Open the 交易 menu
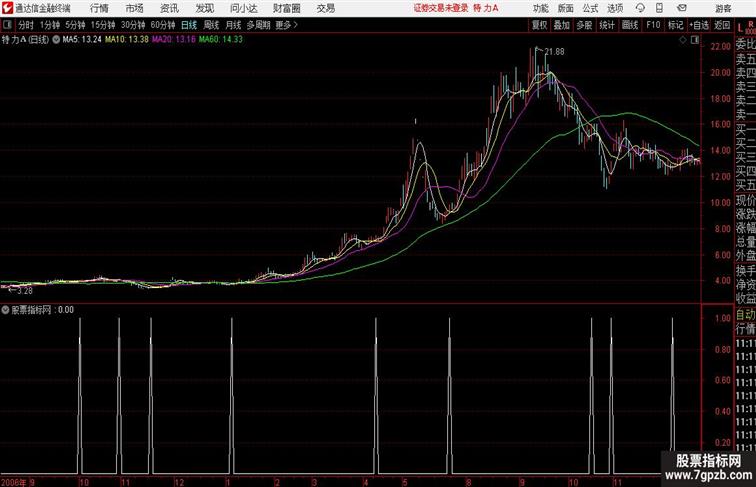 click(x=325, y=8)
